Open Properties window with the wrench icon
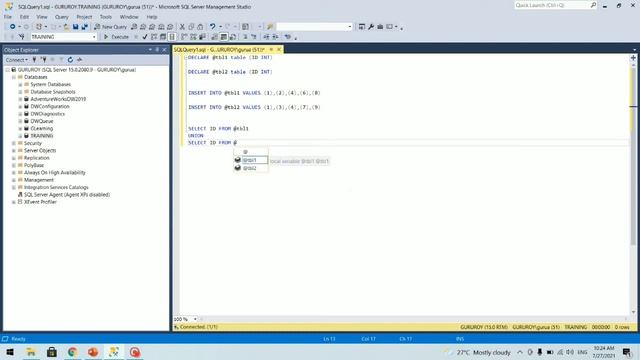 [371, 27]
